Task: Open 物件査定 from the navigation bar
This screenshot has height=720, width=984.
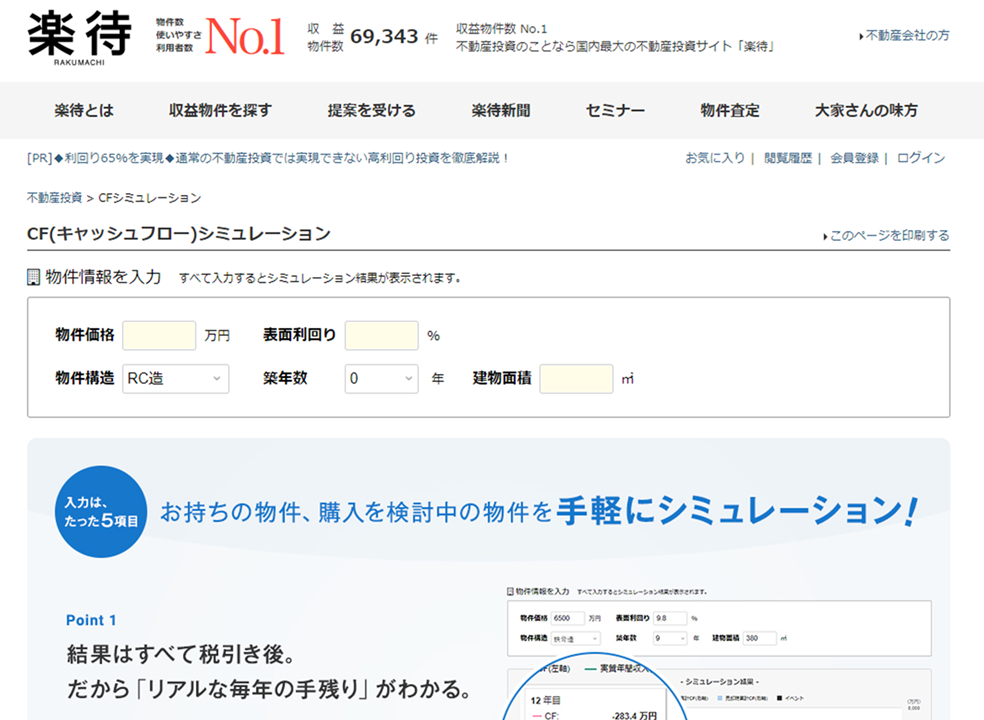Action: 730,111
